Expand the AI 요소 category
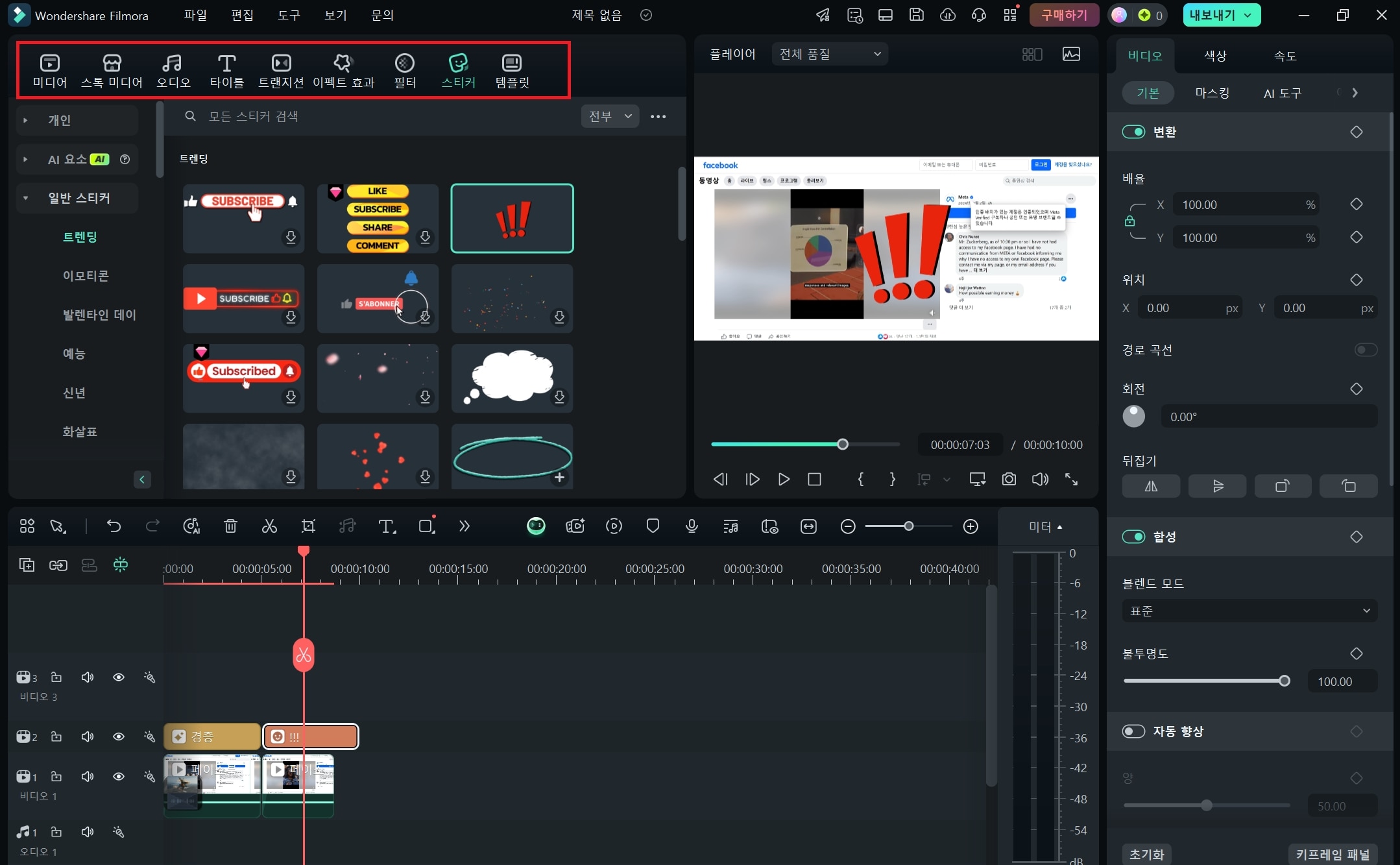This screenshot has height=865, width=1400. click(x=25, y=159)
